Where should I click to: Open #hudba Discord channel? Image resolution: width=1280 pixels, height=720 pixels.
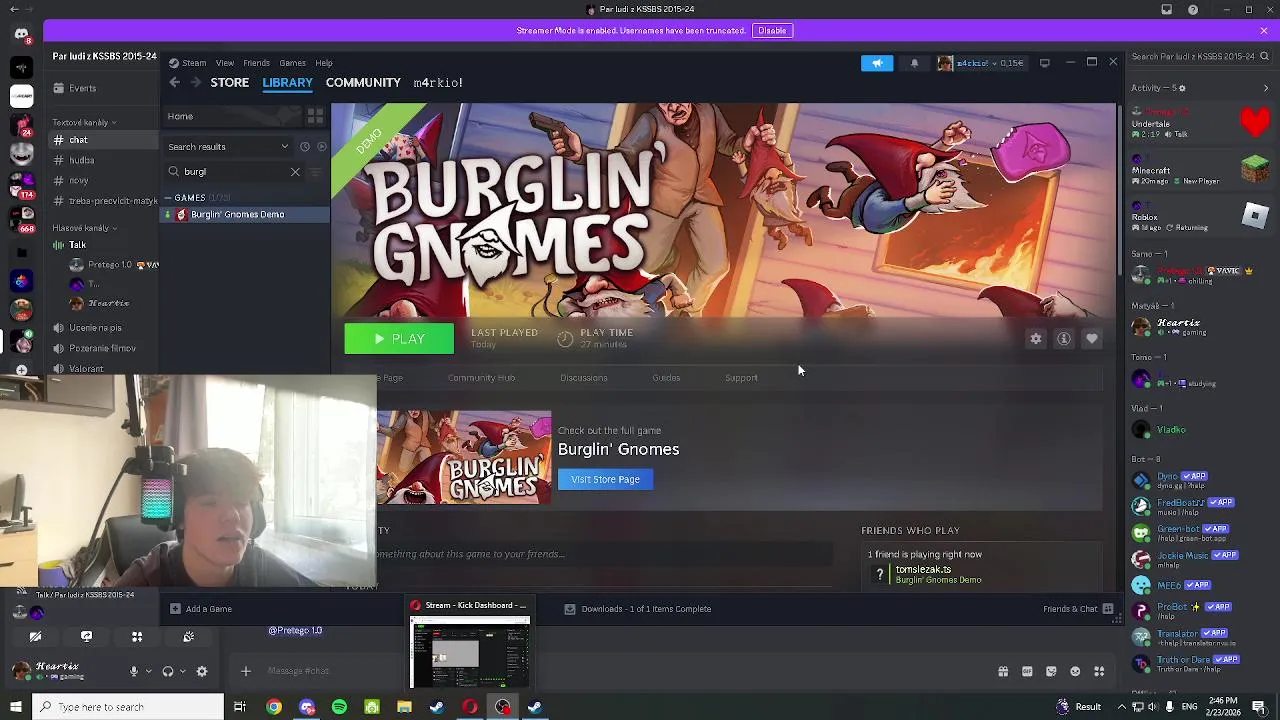(x=81, y=161)
